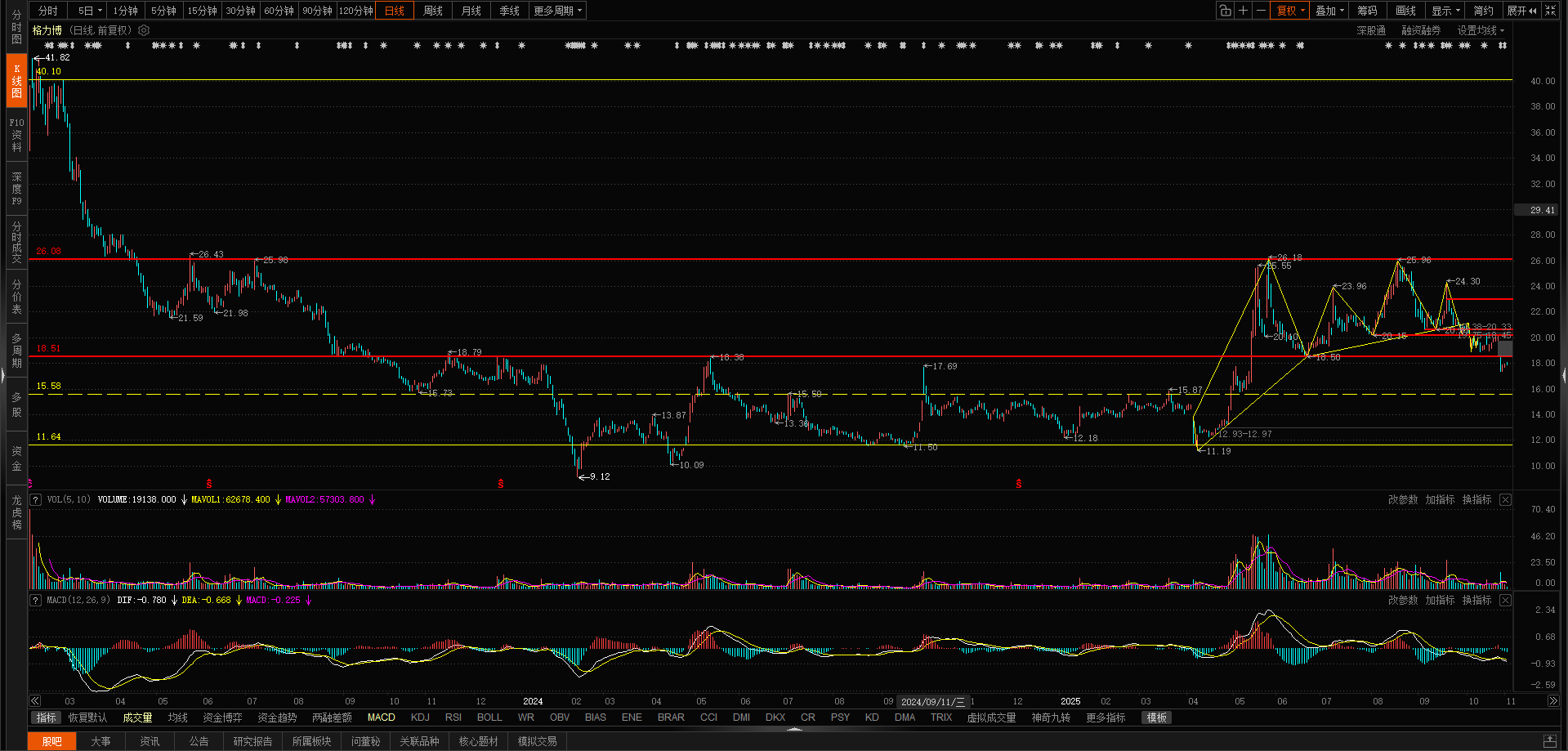Jump to later dates with right double-arrow
This screenshot has width=1568, height=751.
[1553, 701]
